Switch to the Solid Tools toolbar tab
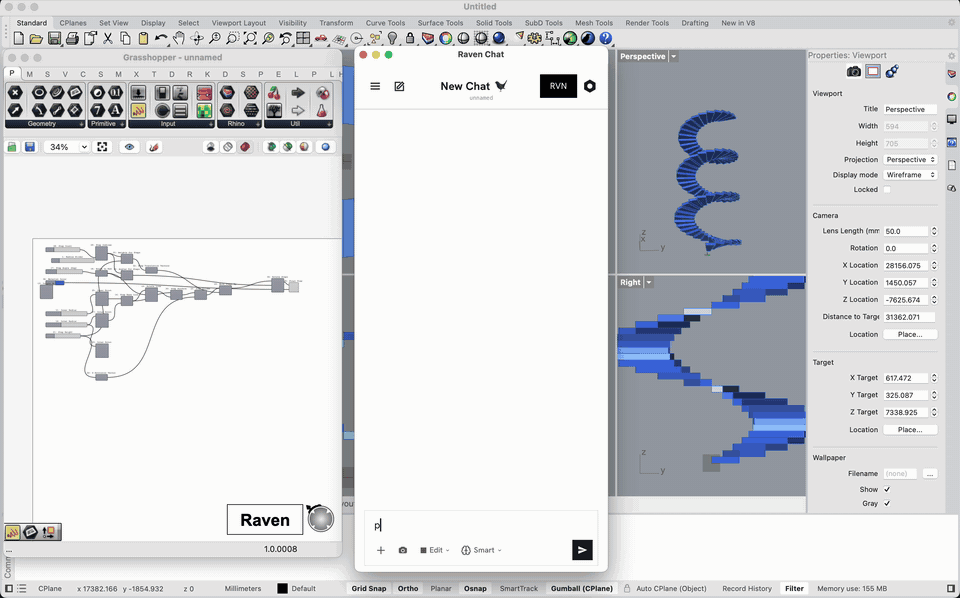This screenshot has width=960, height=598. 493,23
